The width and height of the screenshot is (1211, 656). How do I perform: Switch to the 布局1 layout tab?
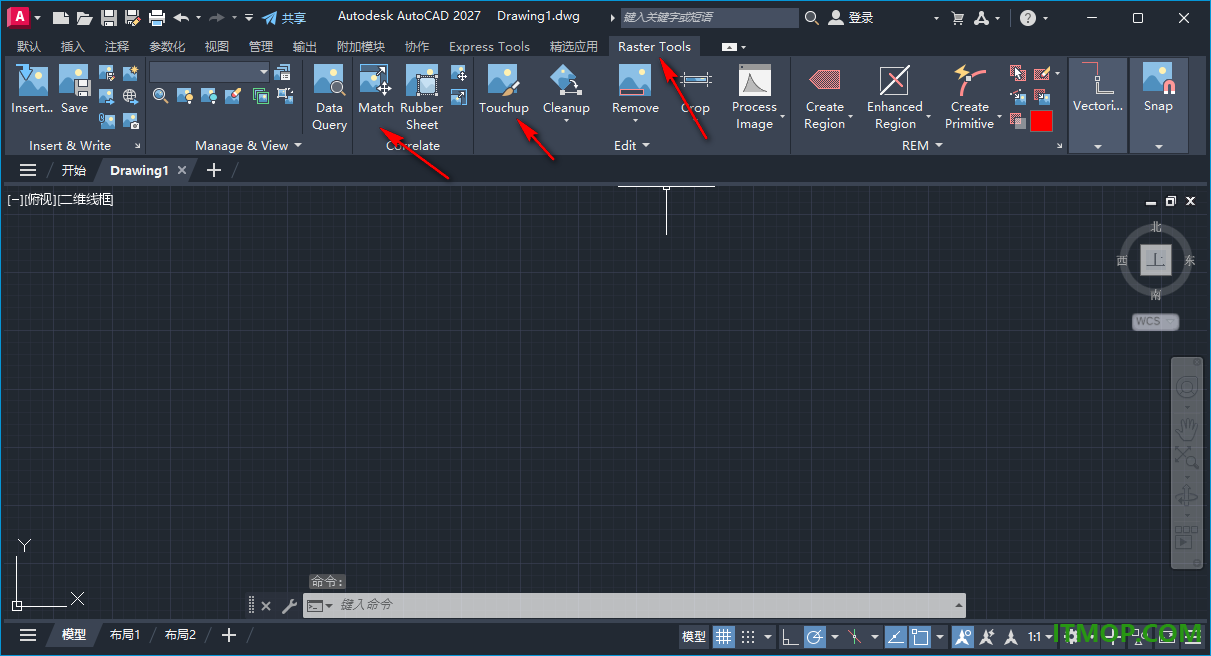click(125, 635)
